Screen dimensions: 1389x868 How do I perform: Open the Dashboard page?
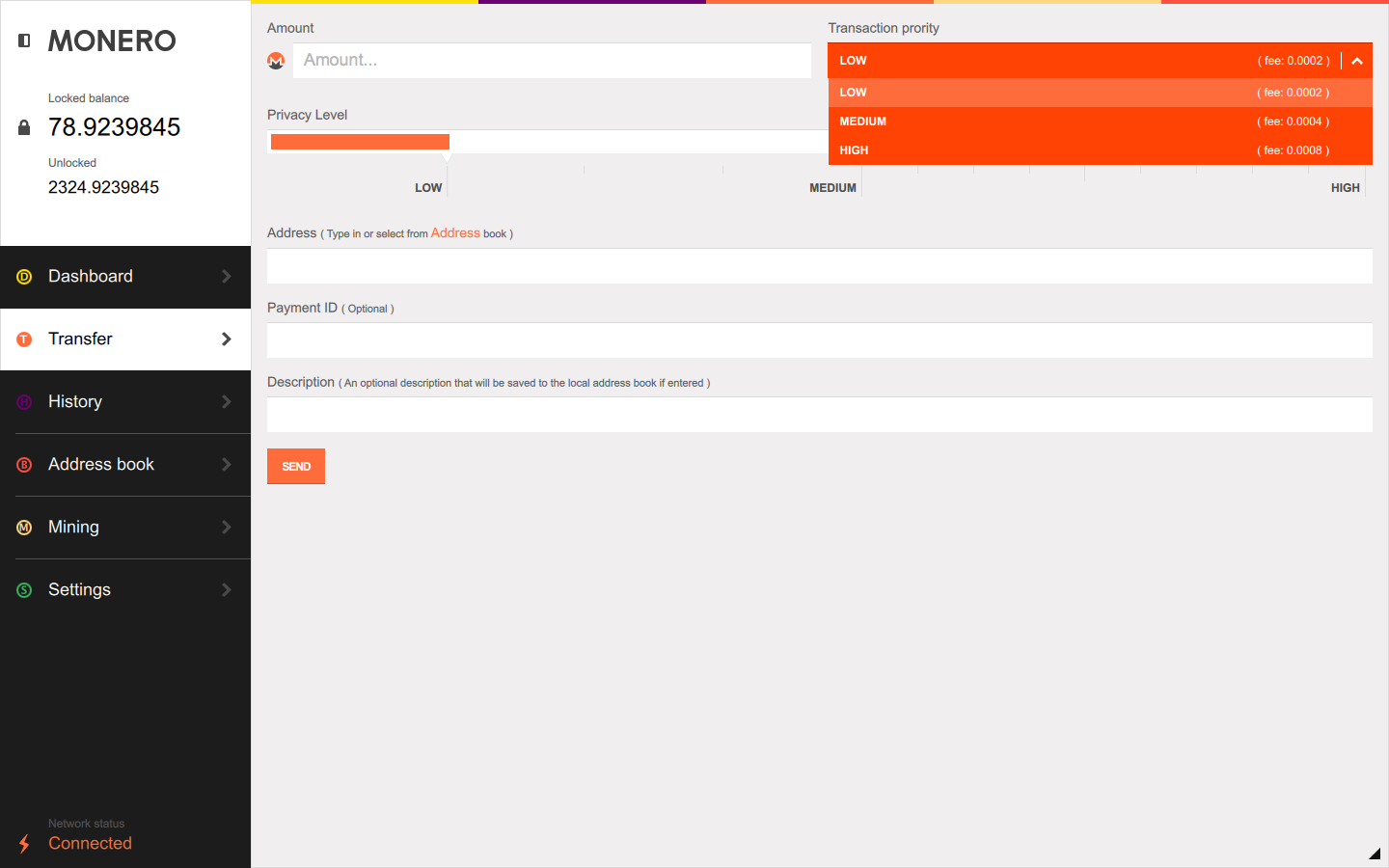[x=125, y=277]
